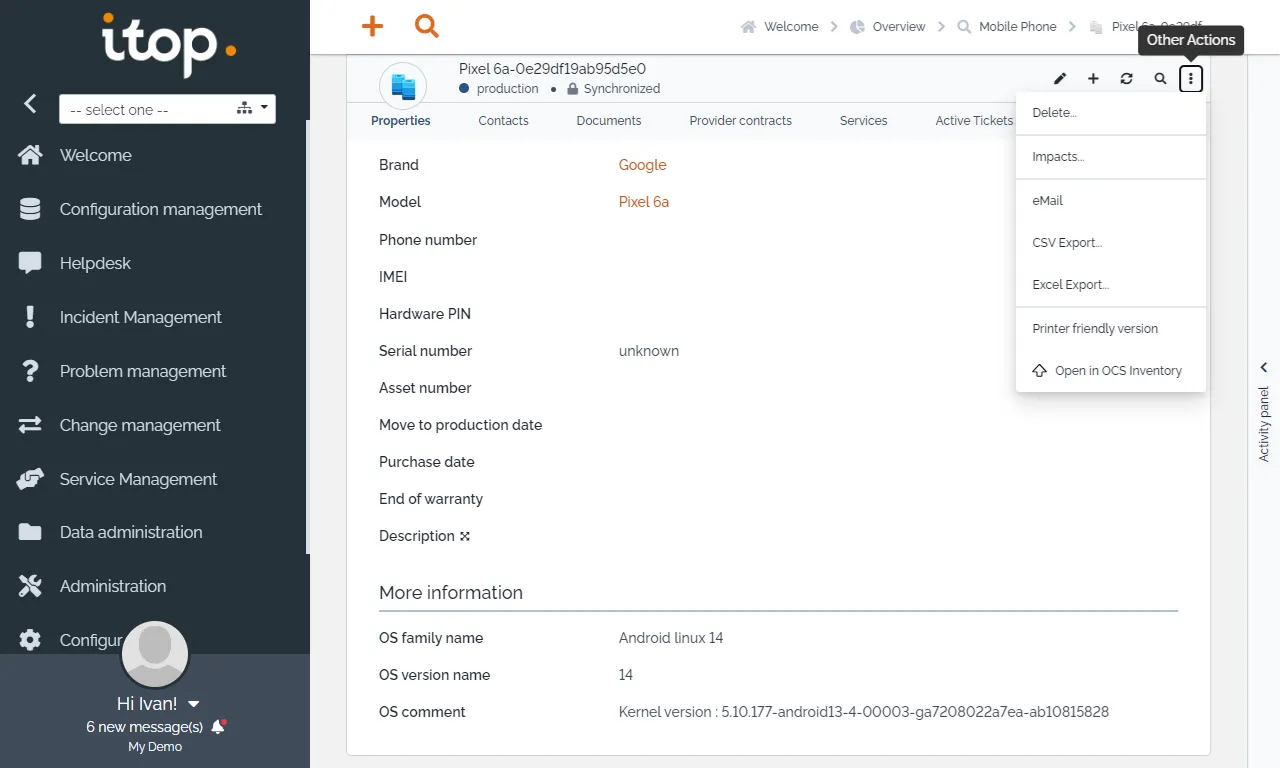Click the search icon in object header
1280x768 pixels.
click(x=1160, y=78)
